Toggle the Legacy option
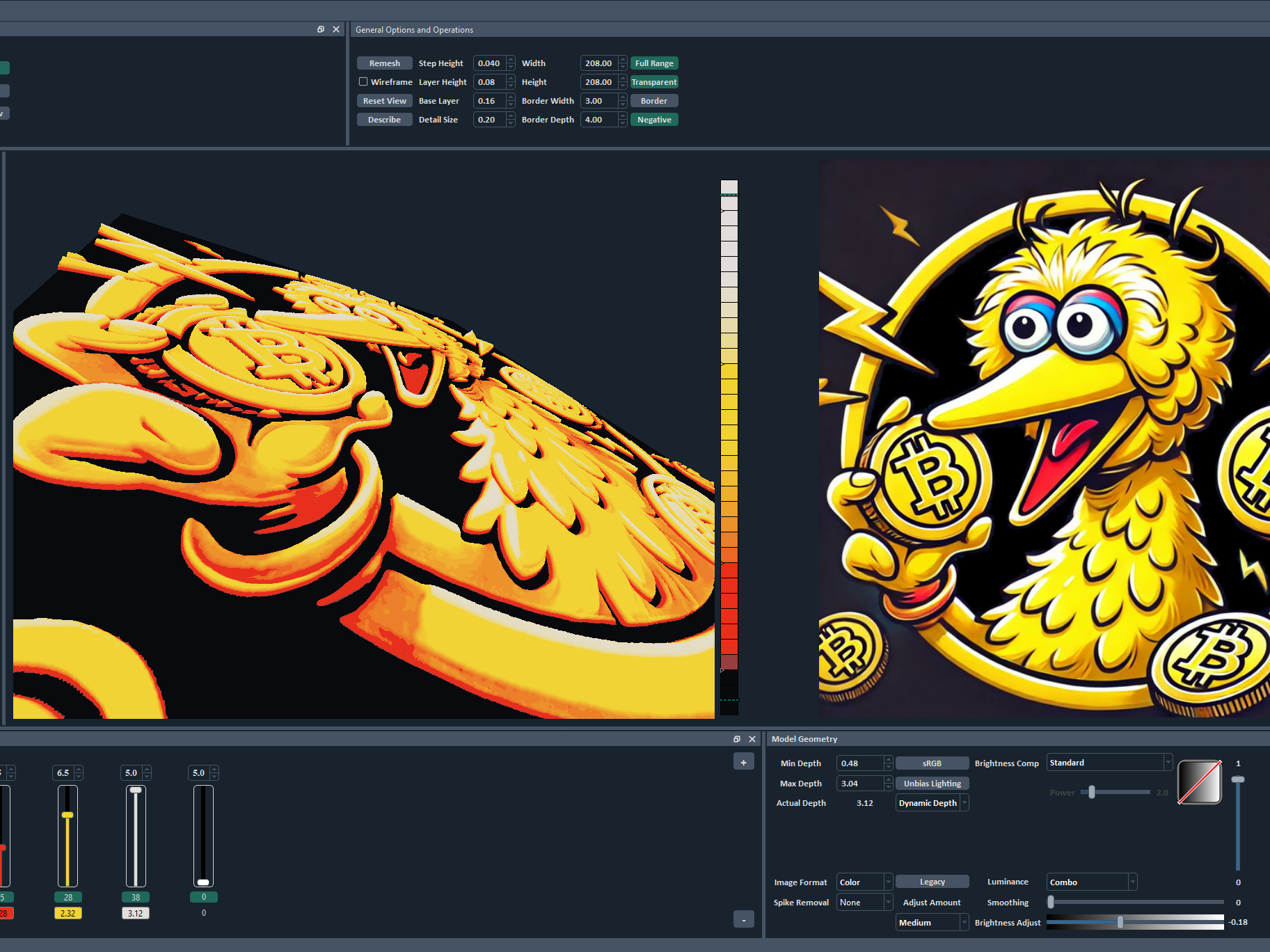1270x952 pixels. (932, 882)
